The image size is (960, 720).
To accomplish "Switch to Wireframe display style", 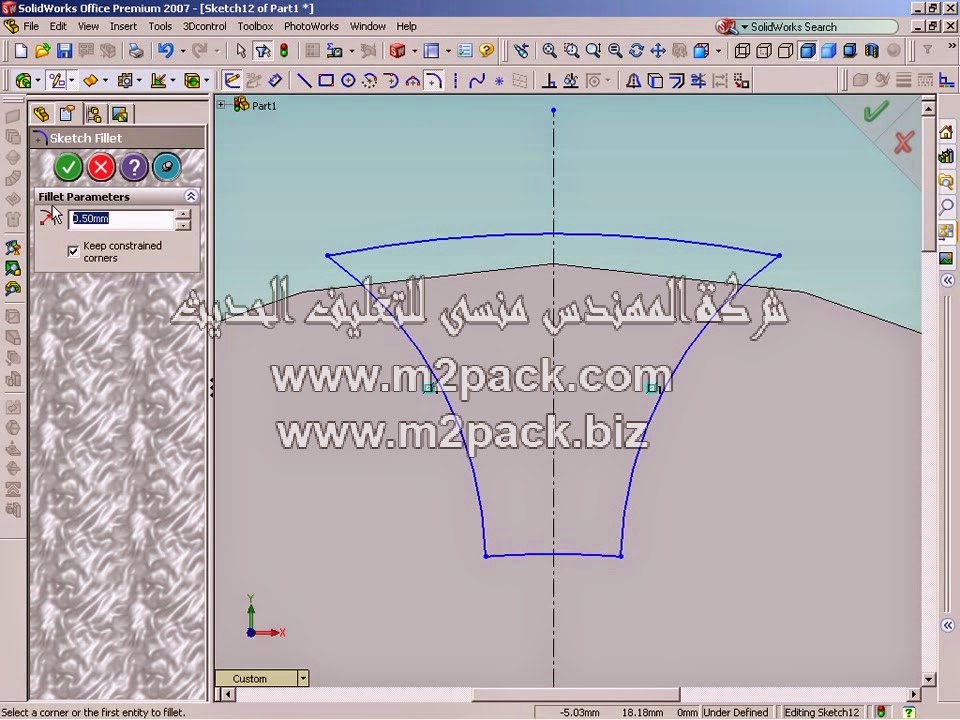I will [742, 51].
